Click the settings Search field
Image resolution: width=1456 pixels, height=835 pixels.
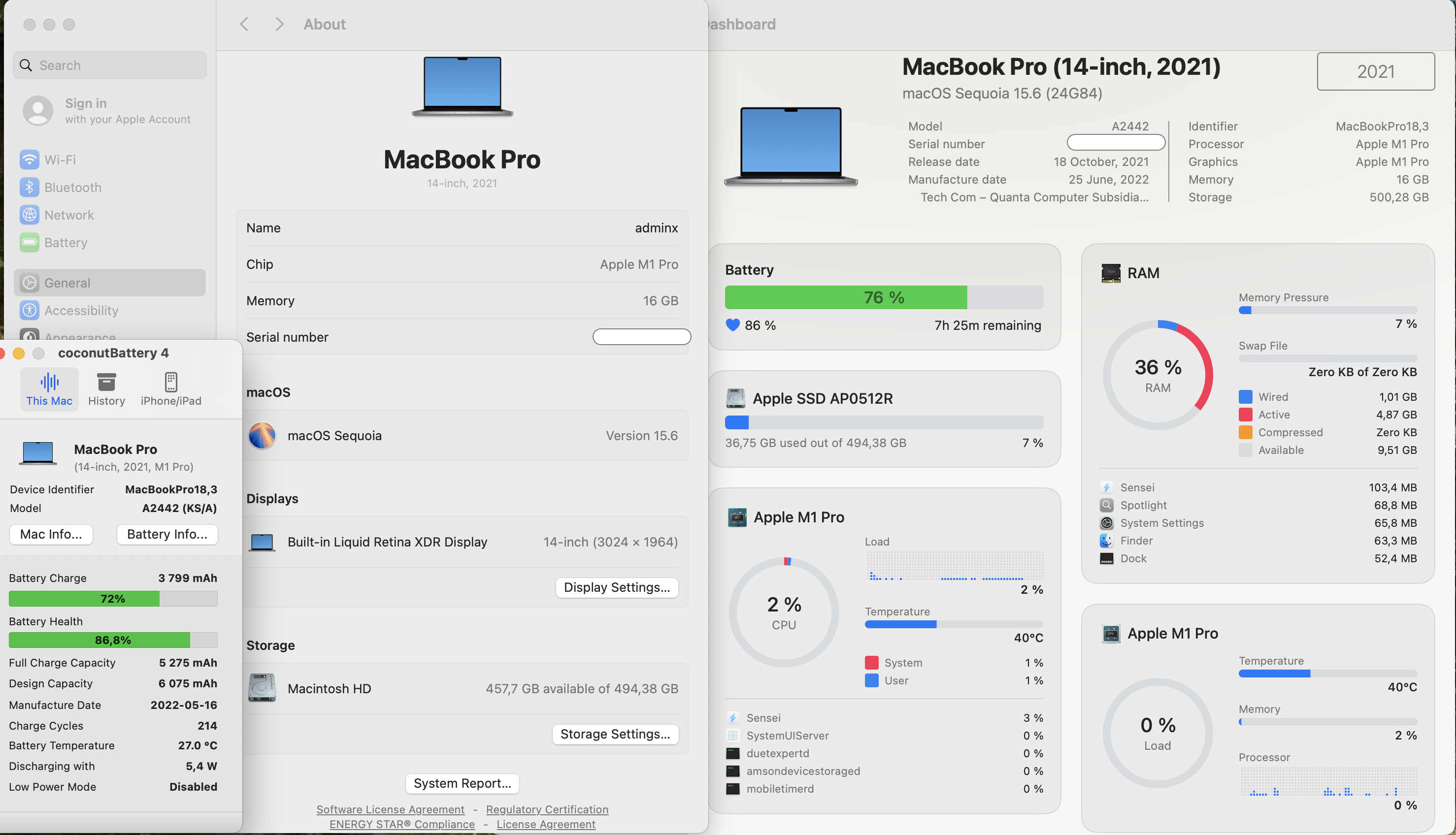coord(110,65)
